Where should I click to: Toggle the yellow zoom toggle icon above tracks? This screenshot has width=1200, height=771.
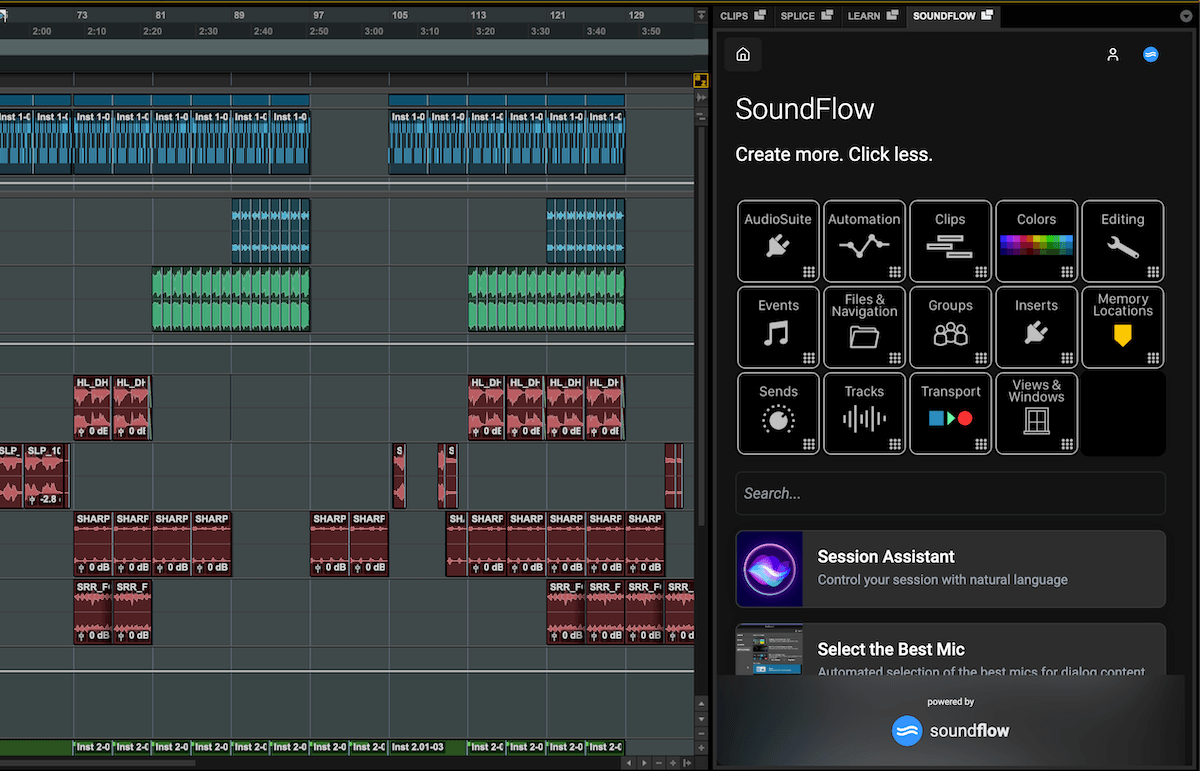click(x=701, y=81)
